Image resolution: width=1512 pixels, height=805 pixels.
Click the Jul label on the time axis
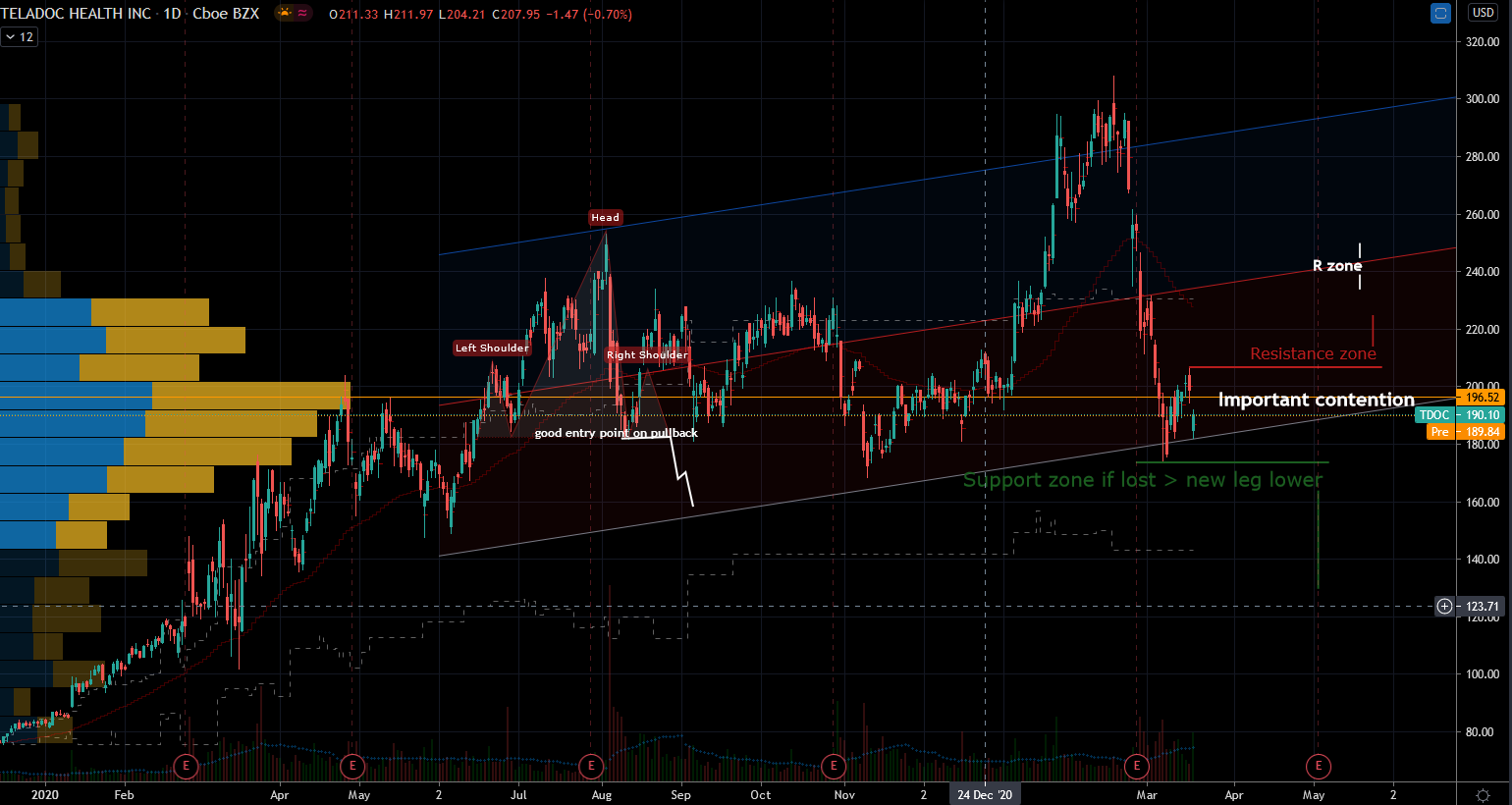pos(518,795)
